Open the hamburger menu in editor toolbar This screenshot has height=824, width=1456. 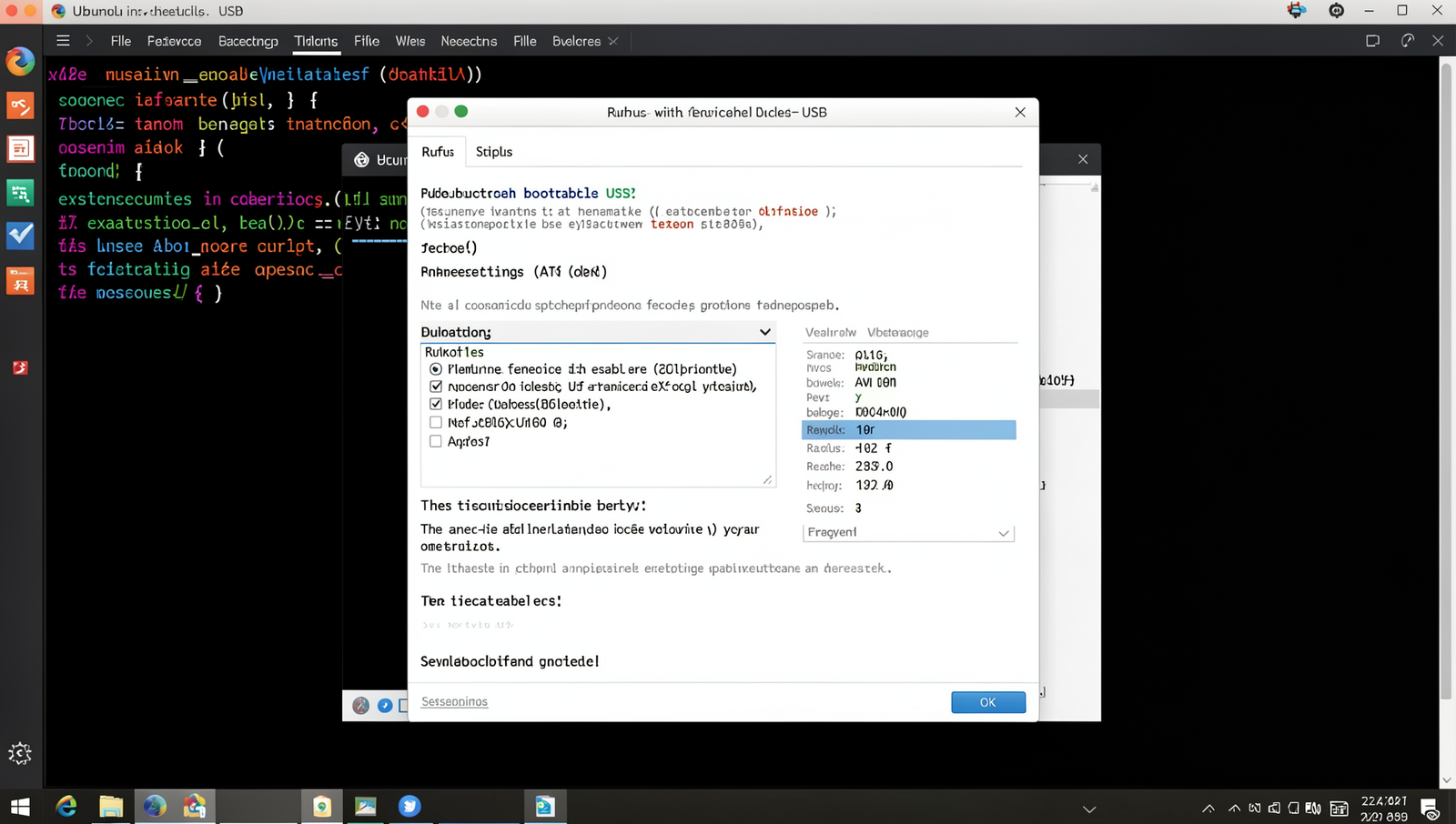point(63,41)
